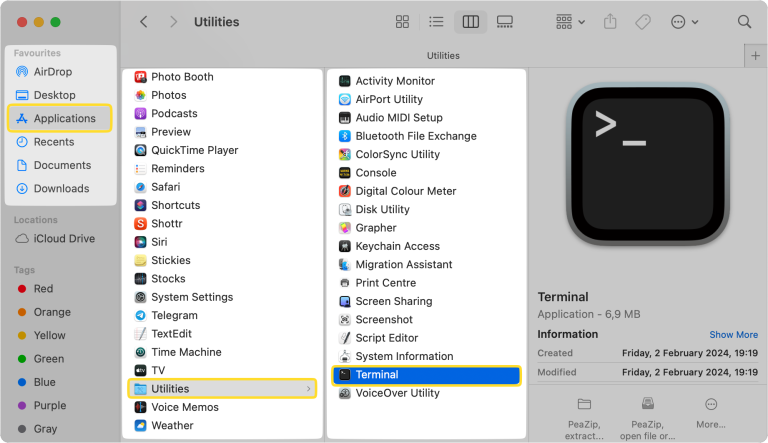768x443 pixels.
Task: Select the Utilities tab in the tab bar
Action: click(443, 56)
